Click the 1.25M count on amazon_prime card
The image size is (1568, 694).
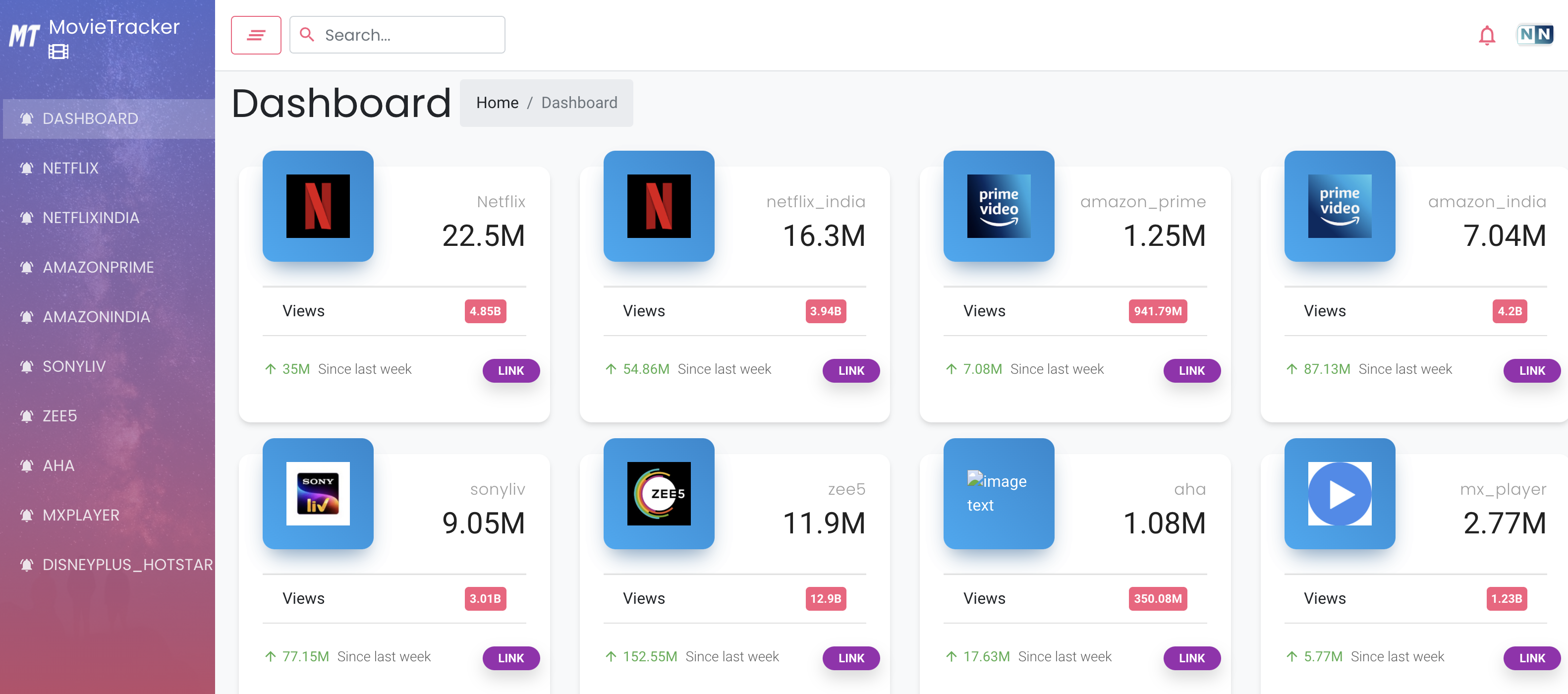(x=1165, y=235)
